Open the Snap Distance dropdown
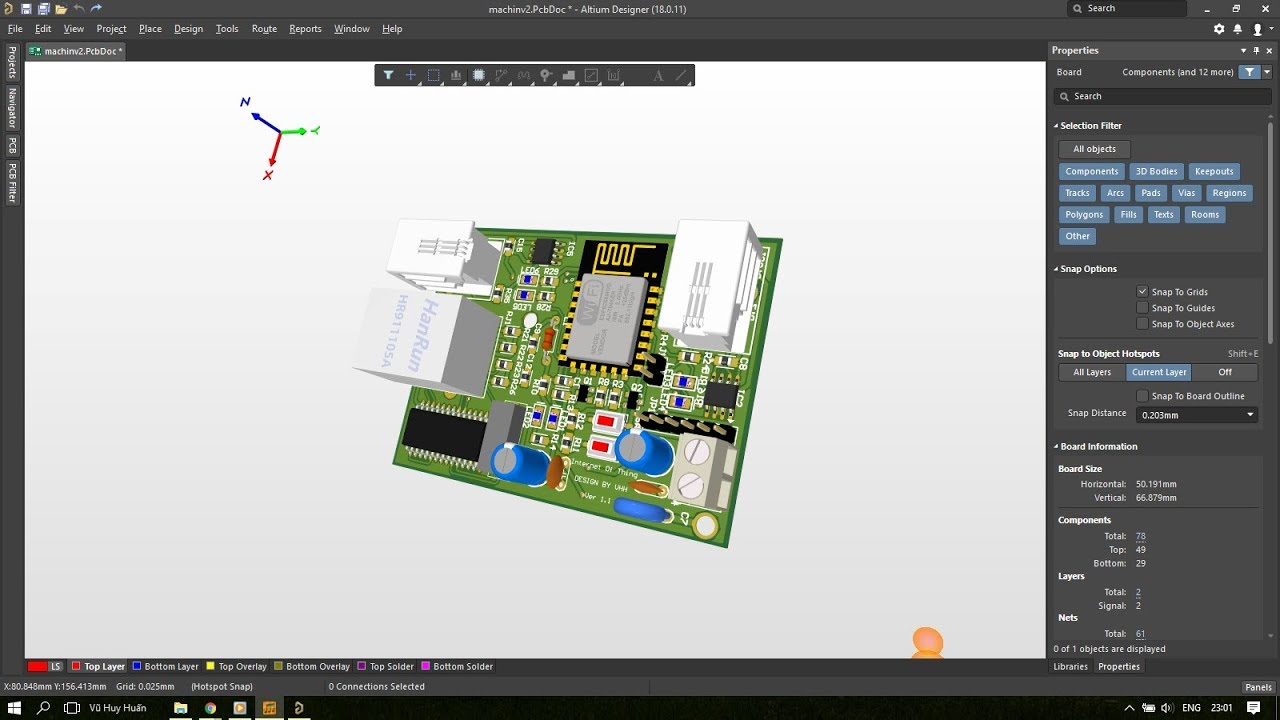The height and width of the screenshot is (720, 1280). [x=1250, y=414]
